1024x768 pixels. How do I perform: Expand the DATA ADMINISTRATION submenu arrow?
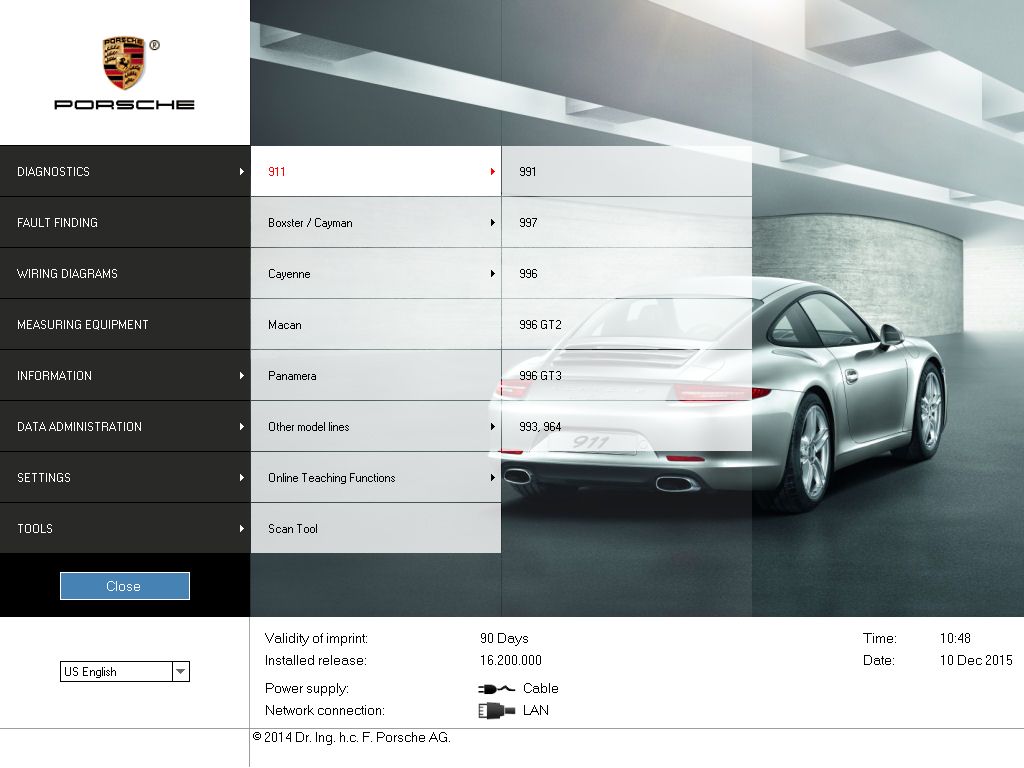(242, 426)
